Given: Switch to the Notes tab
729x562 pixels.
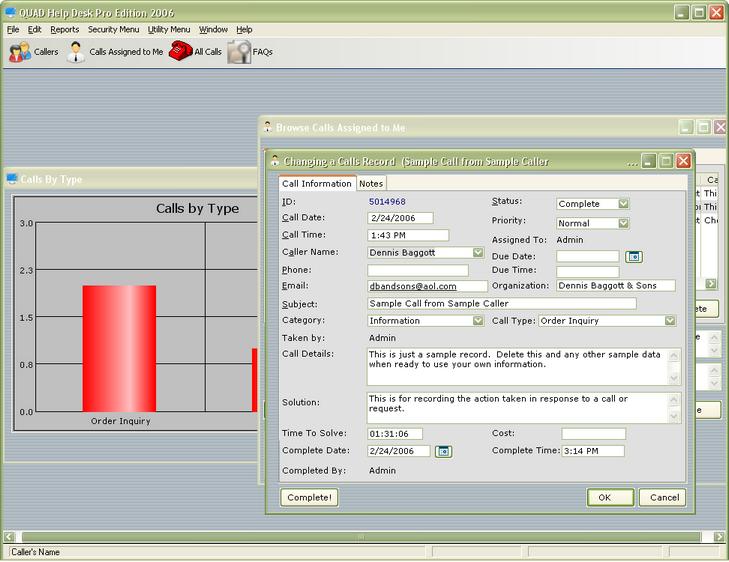Looking at the screenshot, I should [x=371, y=184].
